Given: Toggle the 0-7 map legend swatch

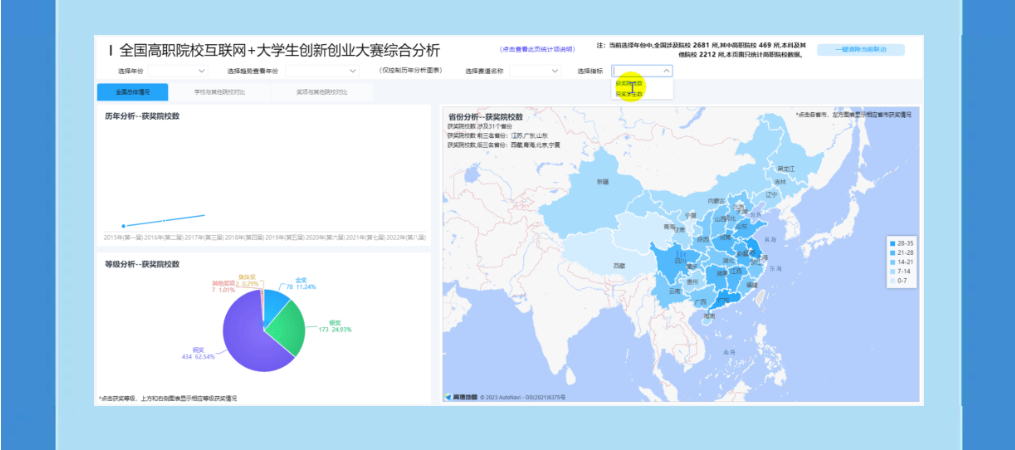Looking at the screenshot, I should click(x=891, y=281).
